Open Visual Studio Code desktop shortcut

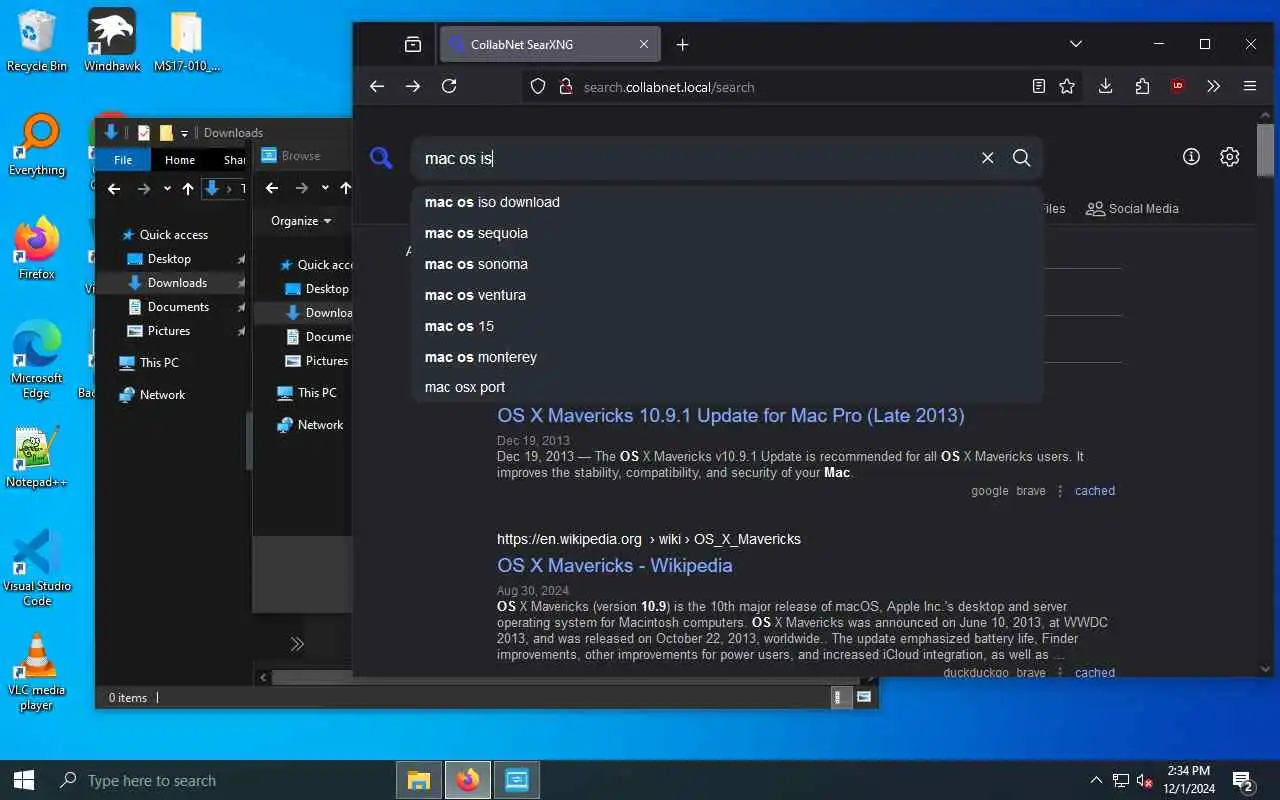[x=37, y=567]
